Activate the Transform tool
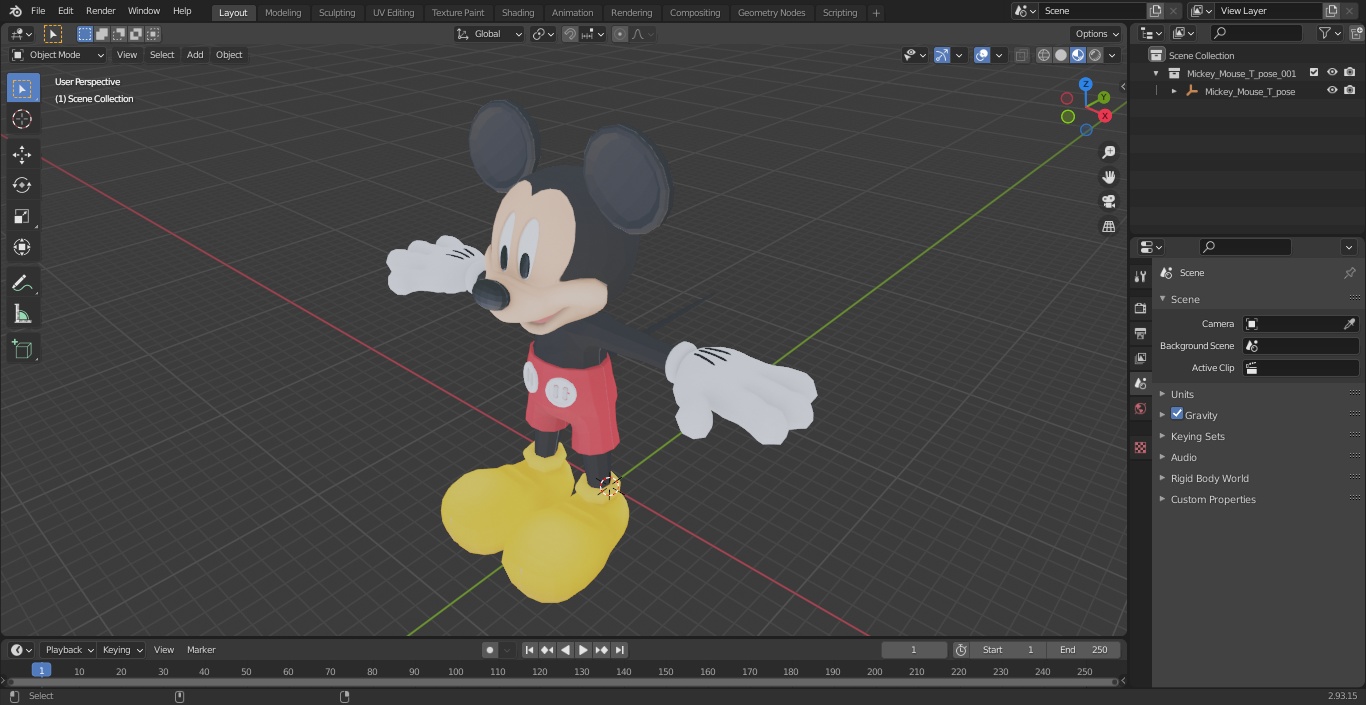Viewport: 1366px width, 705px height. tap(22, 247)
